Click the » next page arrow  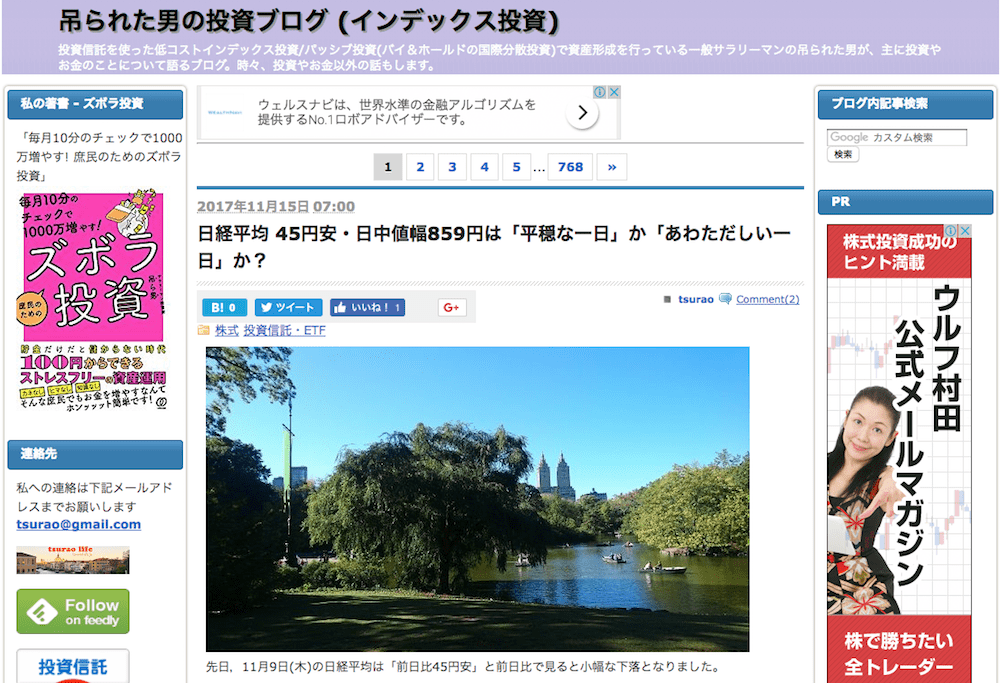pos(612,167)
